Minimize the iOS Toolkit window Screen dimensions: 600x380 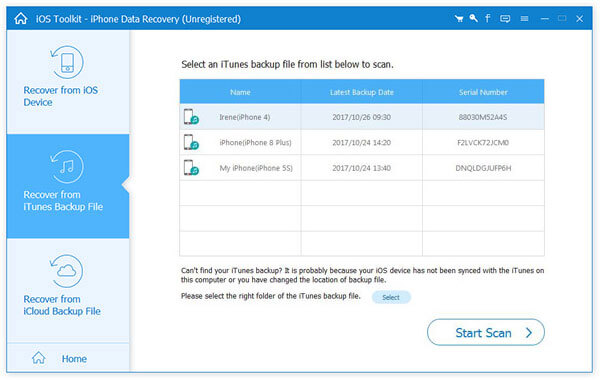coord(545,18)
